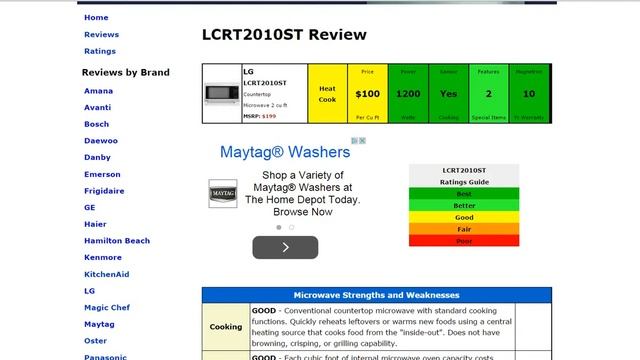View KitchenAid brand reviews

pyautogui.click(x=107, y=274)
